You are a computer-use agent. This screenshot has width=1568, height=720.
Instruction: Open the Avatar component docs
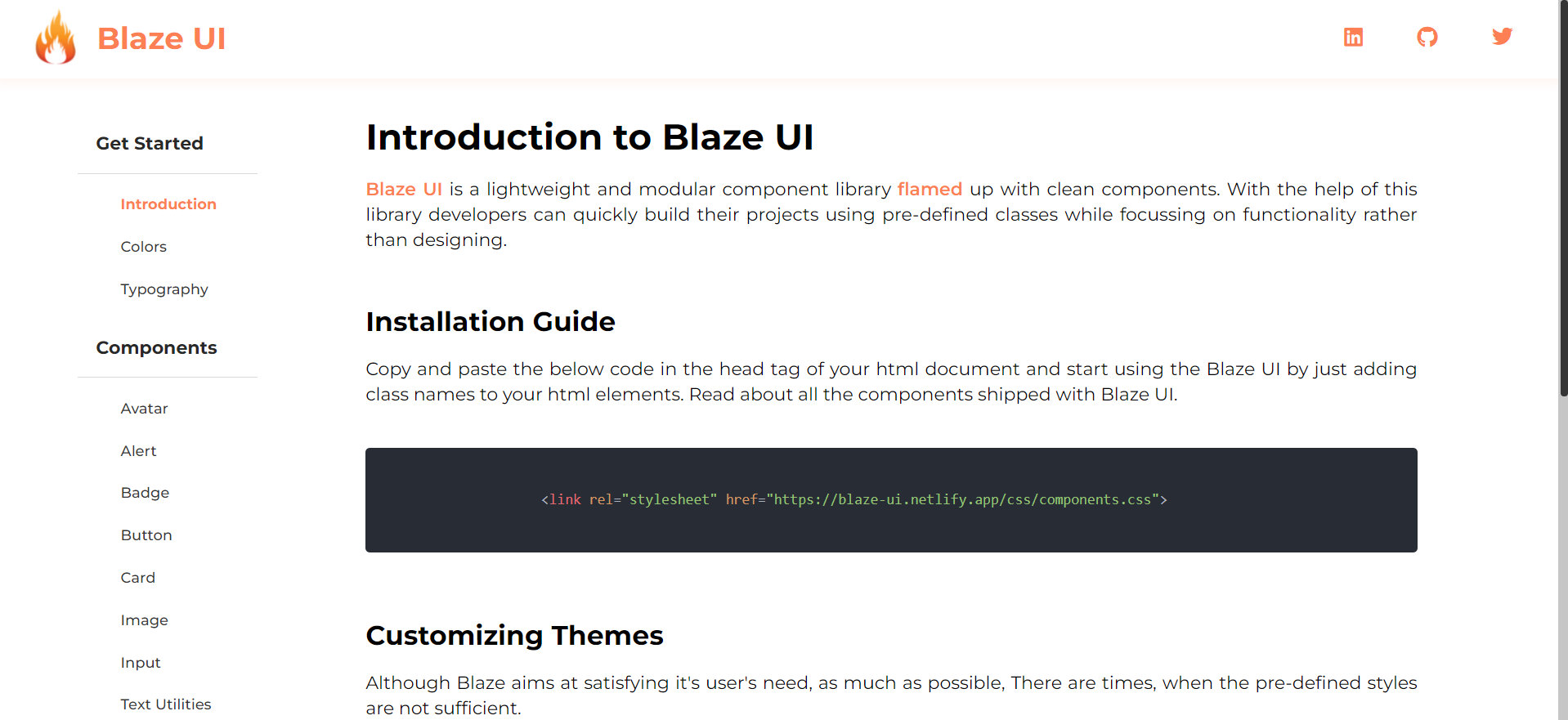(x=144, y=408)
